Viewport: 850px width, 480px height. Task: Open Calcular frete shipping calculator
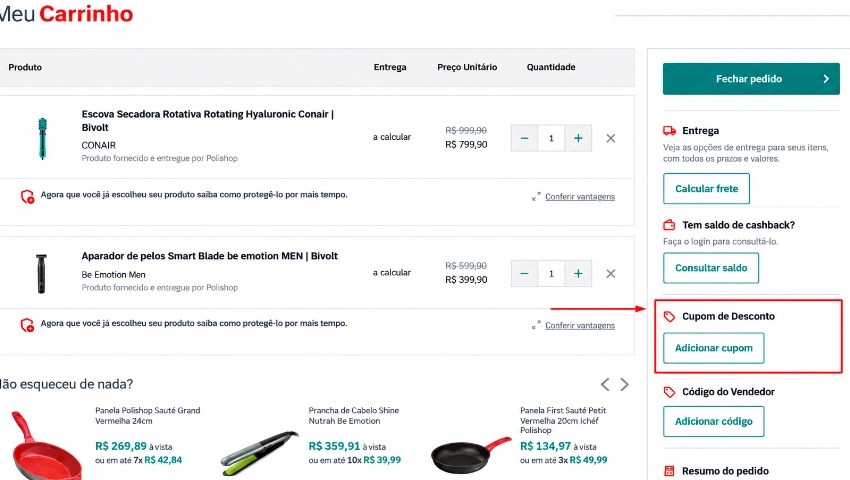pyautogui.click(x=706, y=189)
